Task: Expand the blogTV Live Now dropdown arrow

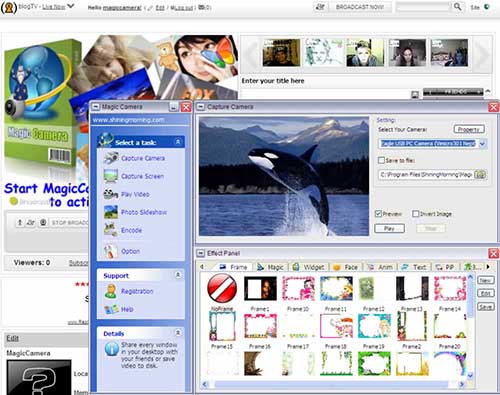Action: click(x=71, y=6)
